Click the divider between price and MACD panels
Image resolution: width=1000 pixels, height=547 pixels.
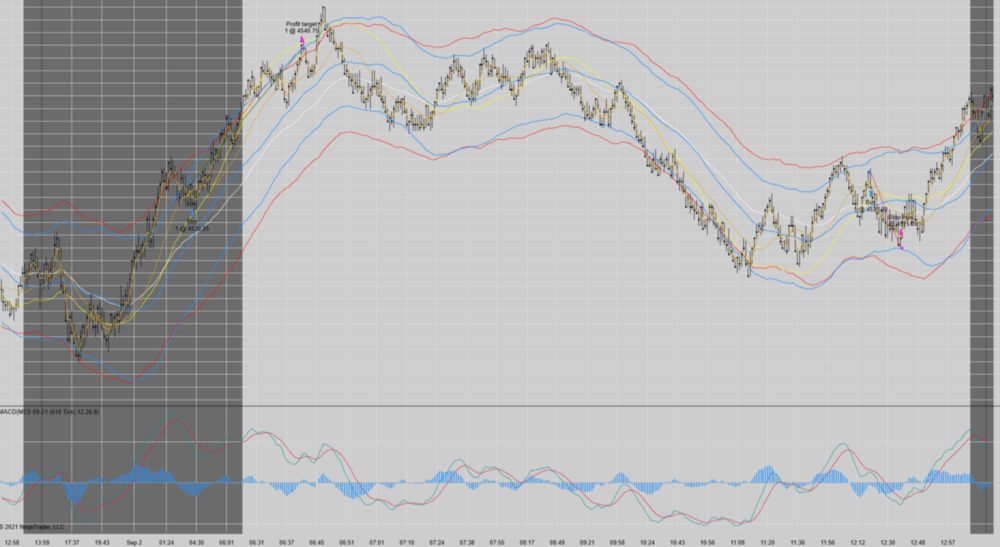click(500, 406)
